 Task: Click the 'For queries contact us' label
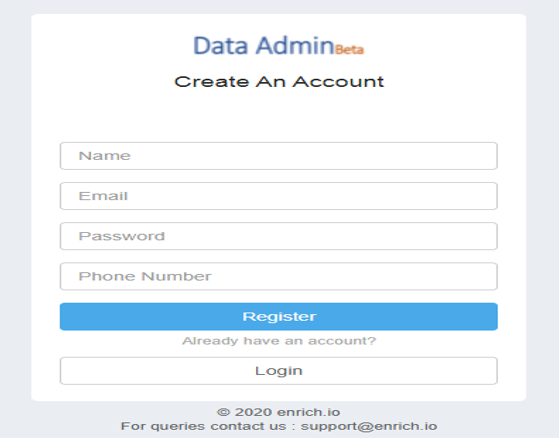[203, 426]
